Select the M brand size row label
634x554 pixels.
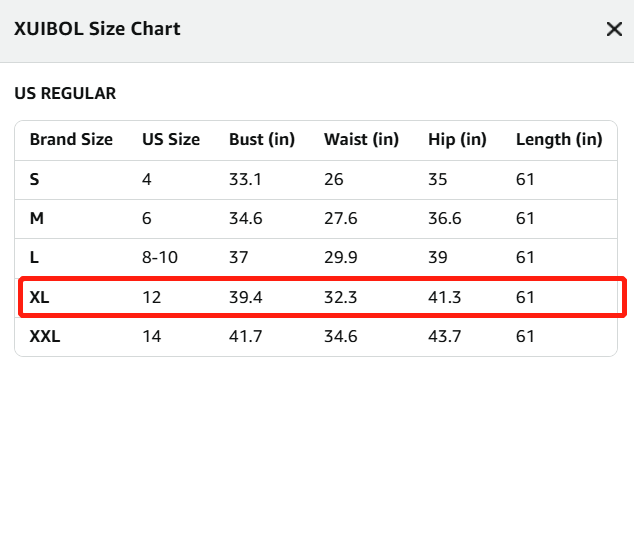click(37, 218)
